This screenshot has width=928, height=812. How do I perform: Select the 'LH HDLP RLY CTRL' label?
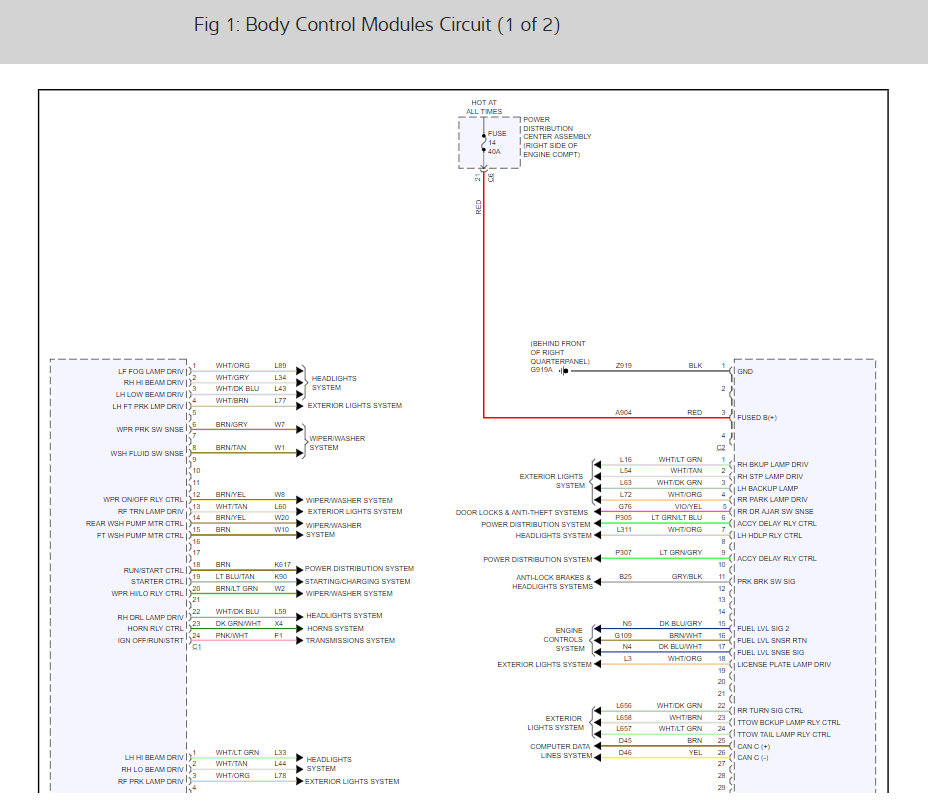pyautogui.click(x=769, y=536)
